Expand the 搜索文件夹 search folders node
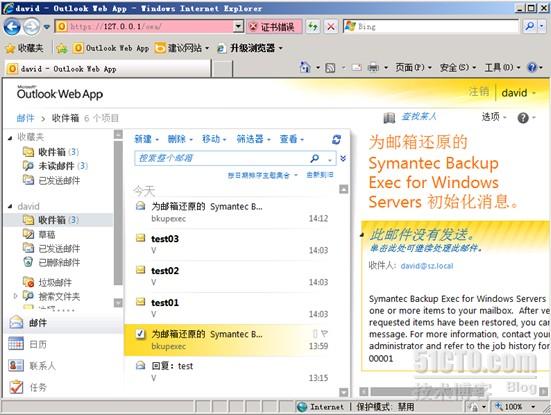The height and width of the screenshot is (415, 551). [x=15, y=296]
